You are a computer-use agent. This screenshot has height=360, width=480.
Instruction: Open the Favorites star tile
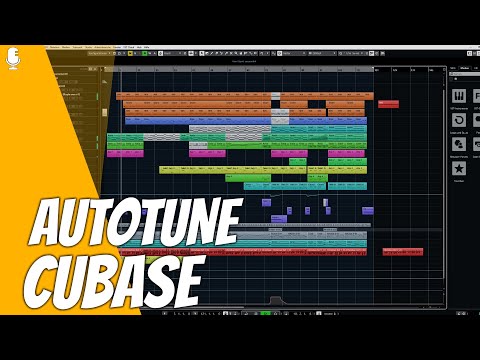(459, 169)
